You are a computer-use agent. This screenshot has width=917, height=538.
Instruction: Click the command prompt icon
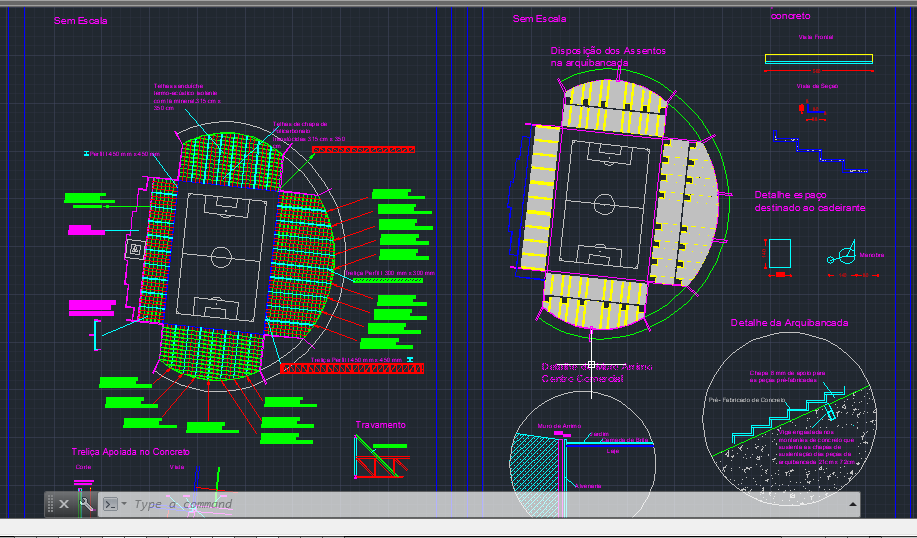pos(111,504)
